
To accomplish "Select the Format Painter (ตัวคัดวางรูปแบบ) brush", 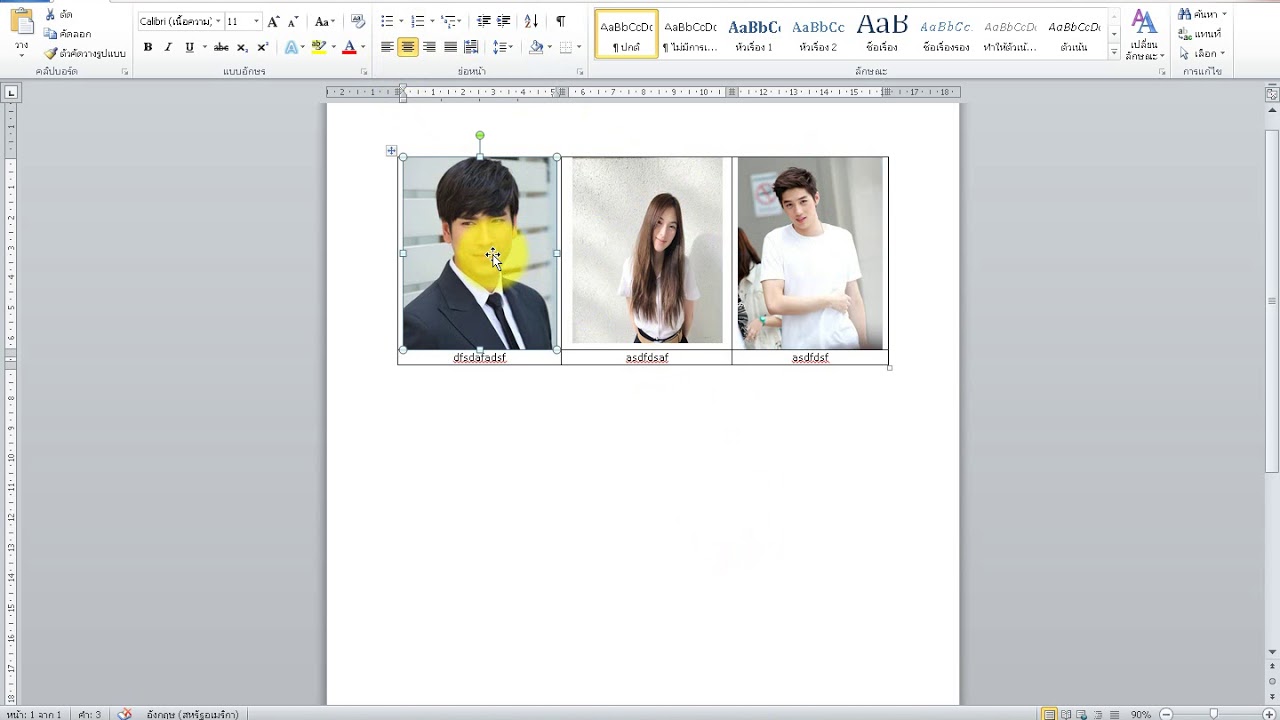I will 50,53.
